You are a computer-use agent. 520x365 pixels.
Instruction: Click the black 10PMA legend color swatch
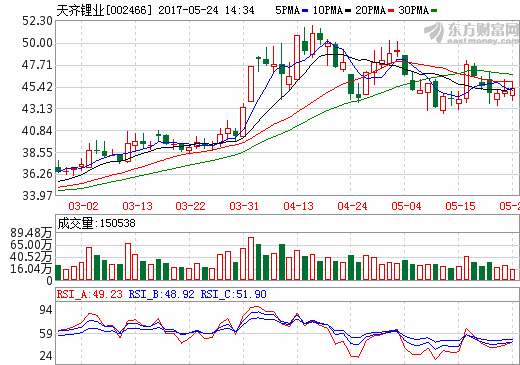coord(348,11)
